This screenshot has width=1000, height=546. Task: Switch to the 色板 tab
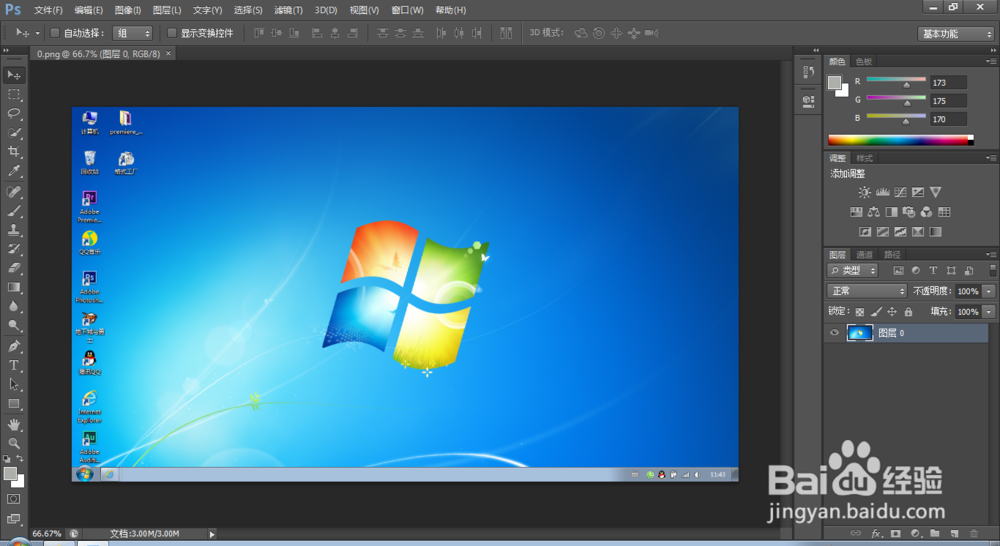pyautogui.click(x=864, y=61)
